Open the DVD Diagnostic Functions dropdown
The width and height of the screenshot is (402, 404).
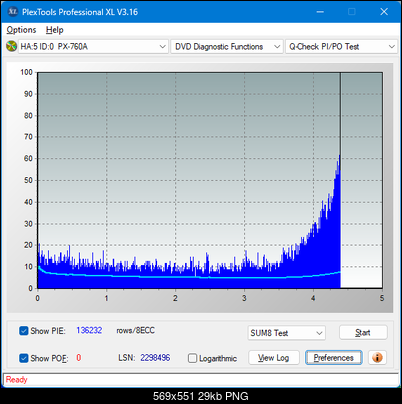(x=227, y=47)
